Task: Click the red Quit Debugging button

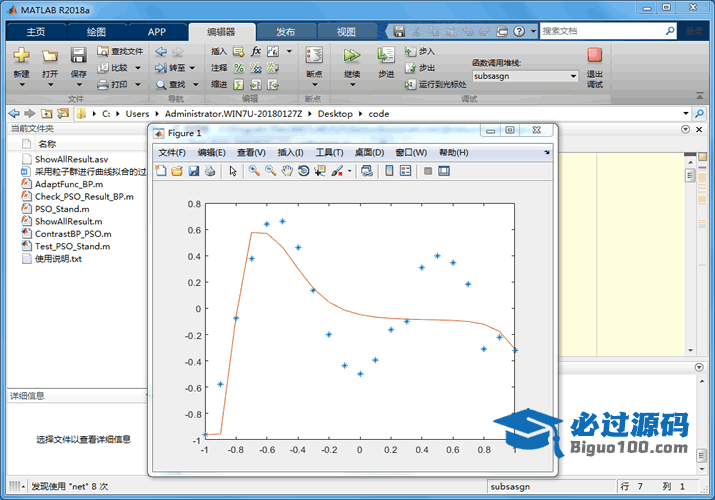Action: (x=595, y=55)
